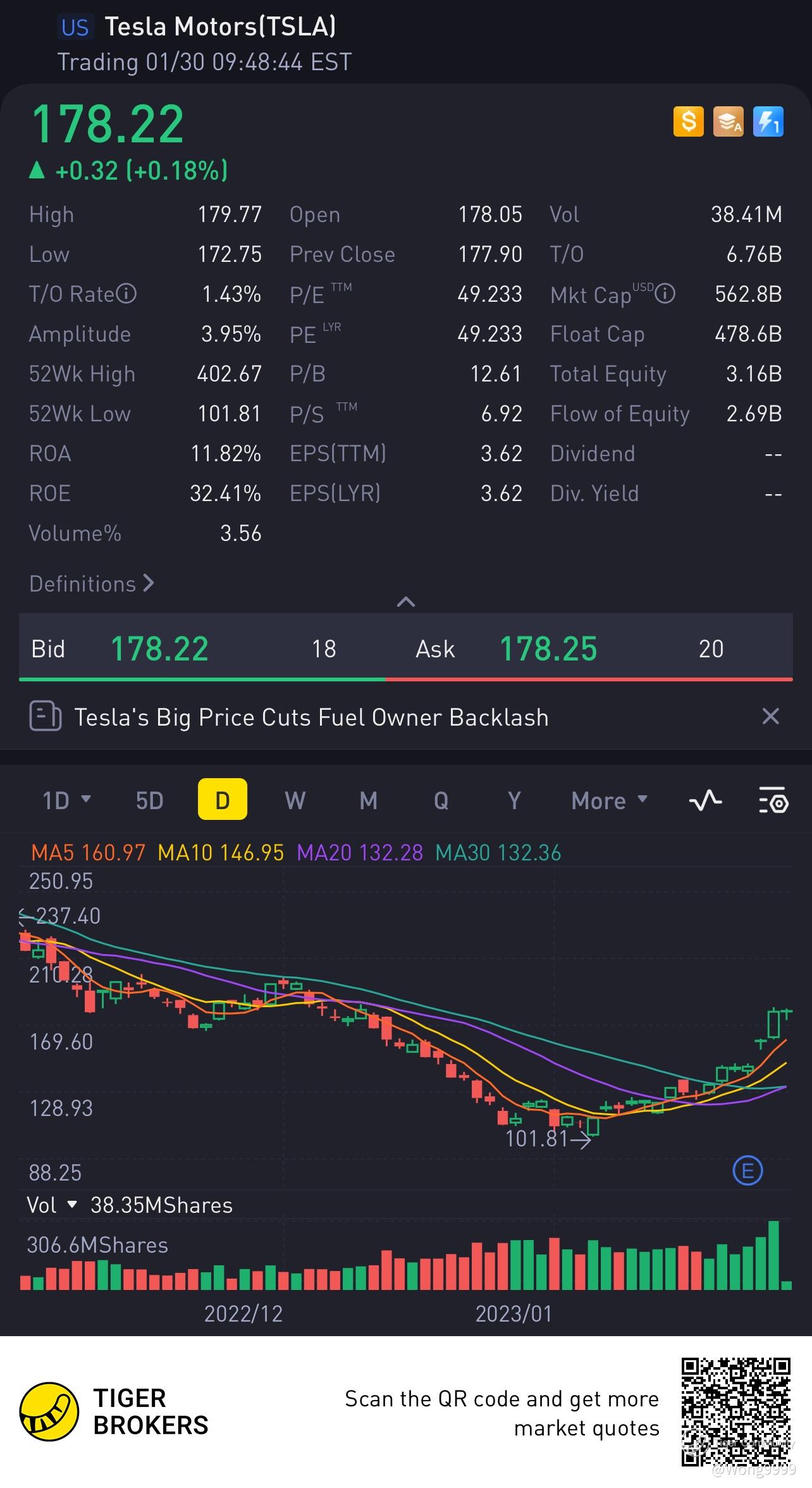Tap the Float Cap value 478.6B
This screenshot has width=812, height=1488.
(748, 334)
